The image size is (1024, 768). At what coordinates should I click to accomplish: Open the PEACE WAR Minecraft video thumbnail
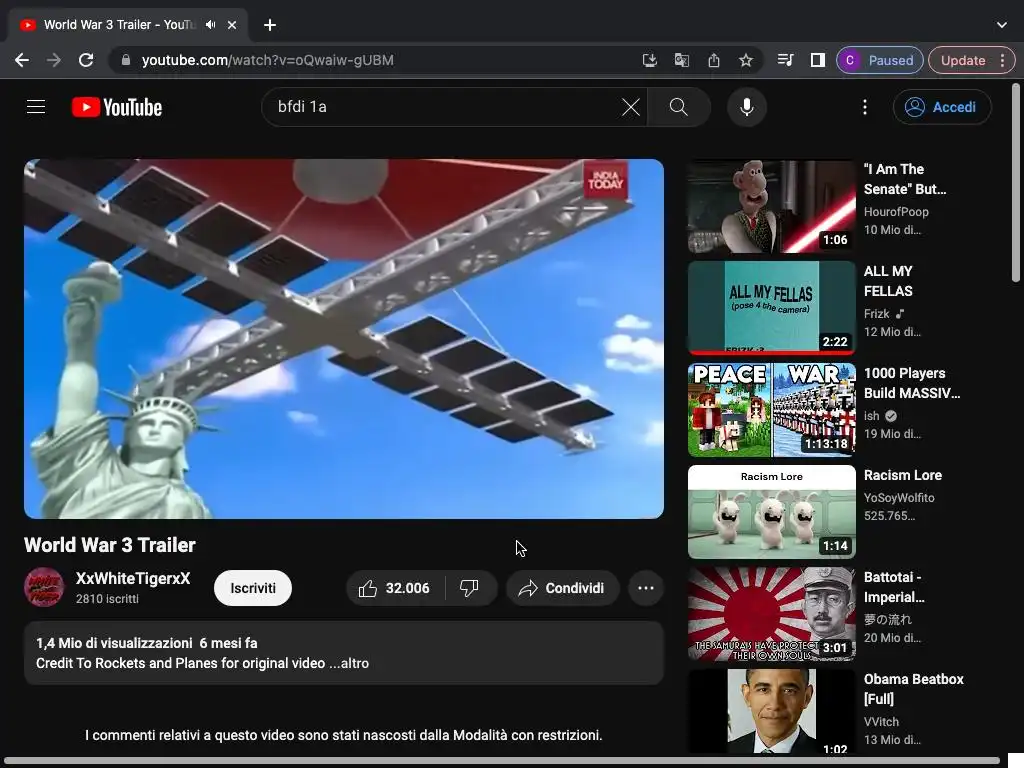(x=771, y=409)
